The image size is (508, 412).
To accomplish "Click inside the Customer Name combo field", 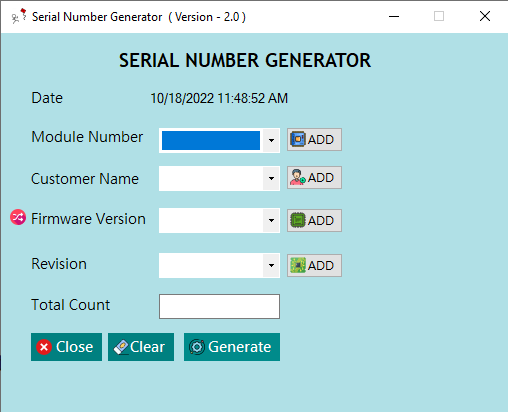I will tap(211, 178).
